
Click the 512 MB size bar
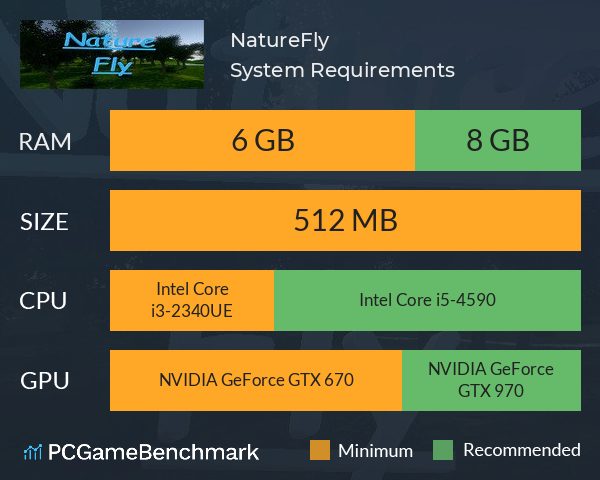345,220
